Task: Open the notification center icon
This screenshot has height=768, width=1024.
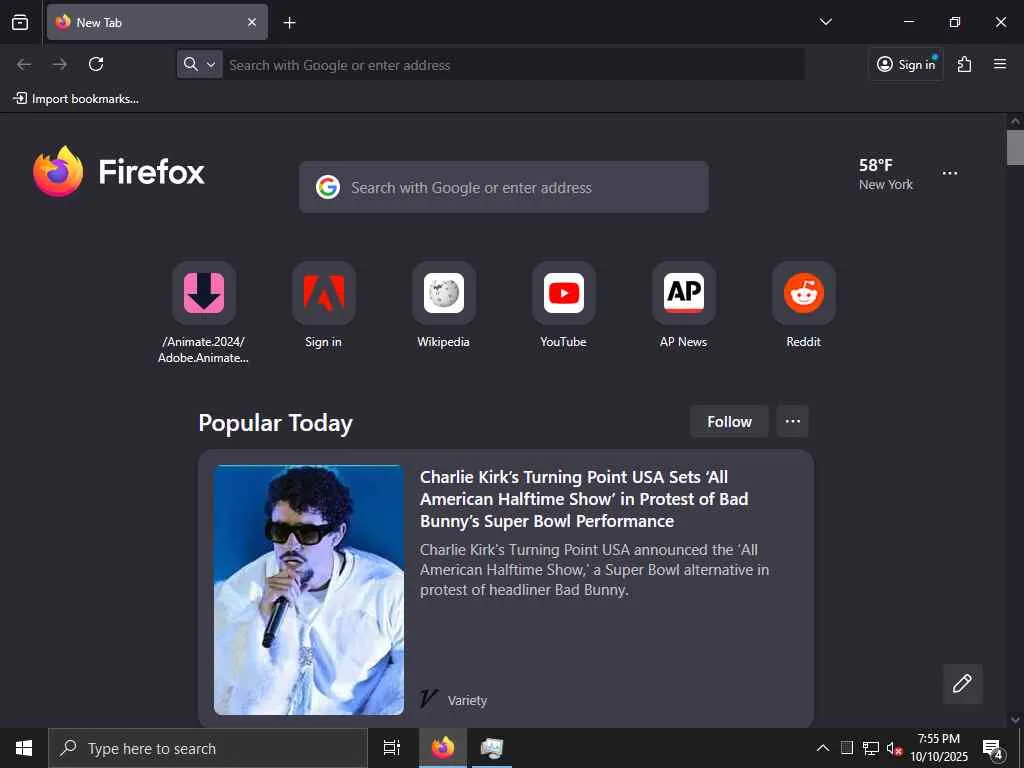Action: point(993,749)
